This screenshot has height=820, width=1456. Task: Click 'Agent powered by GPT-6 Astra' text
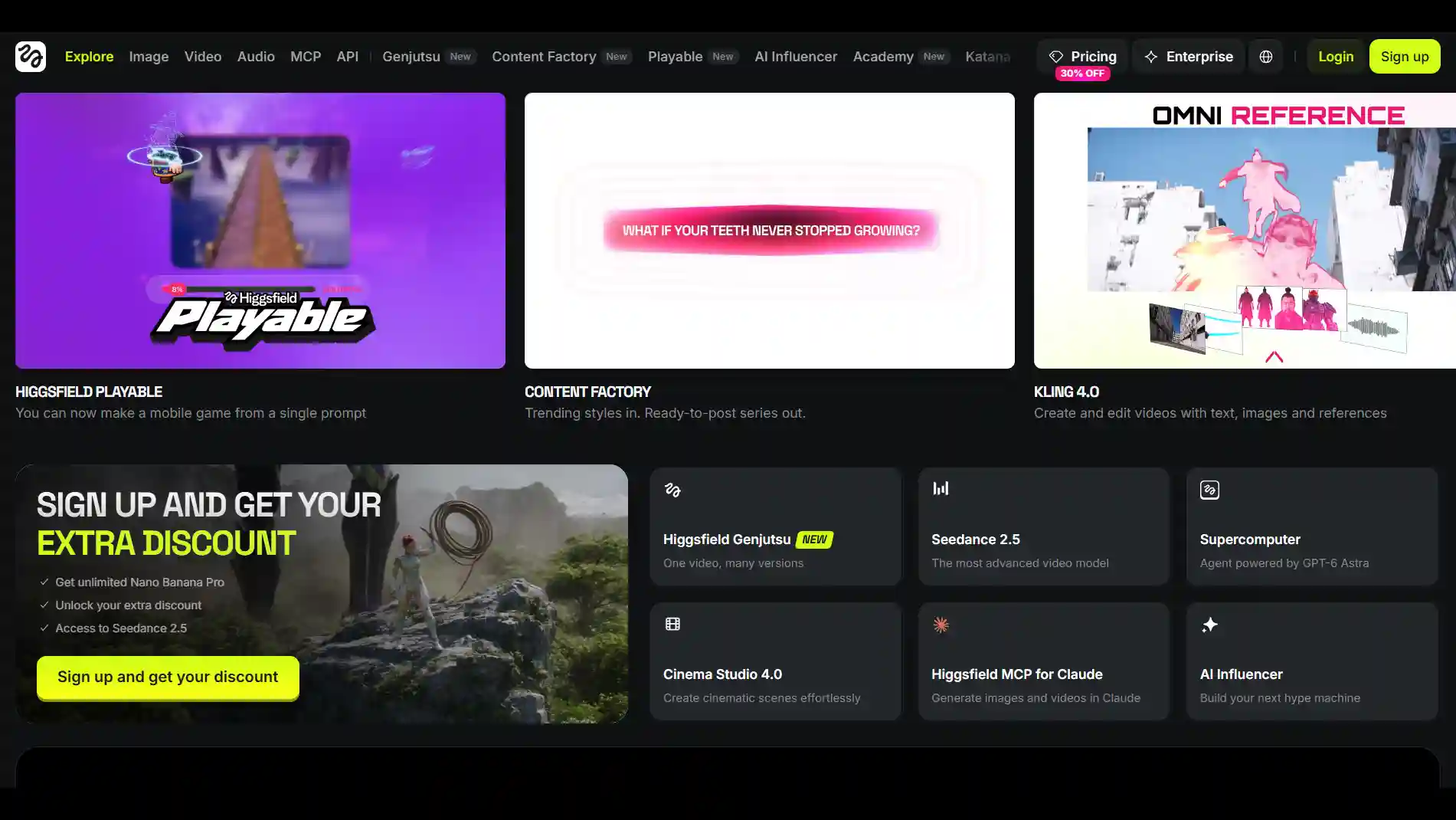click(x=1284, y=563)
